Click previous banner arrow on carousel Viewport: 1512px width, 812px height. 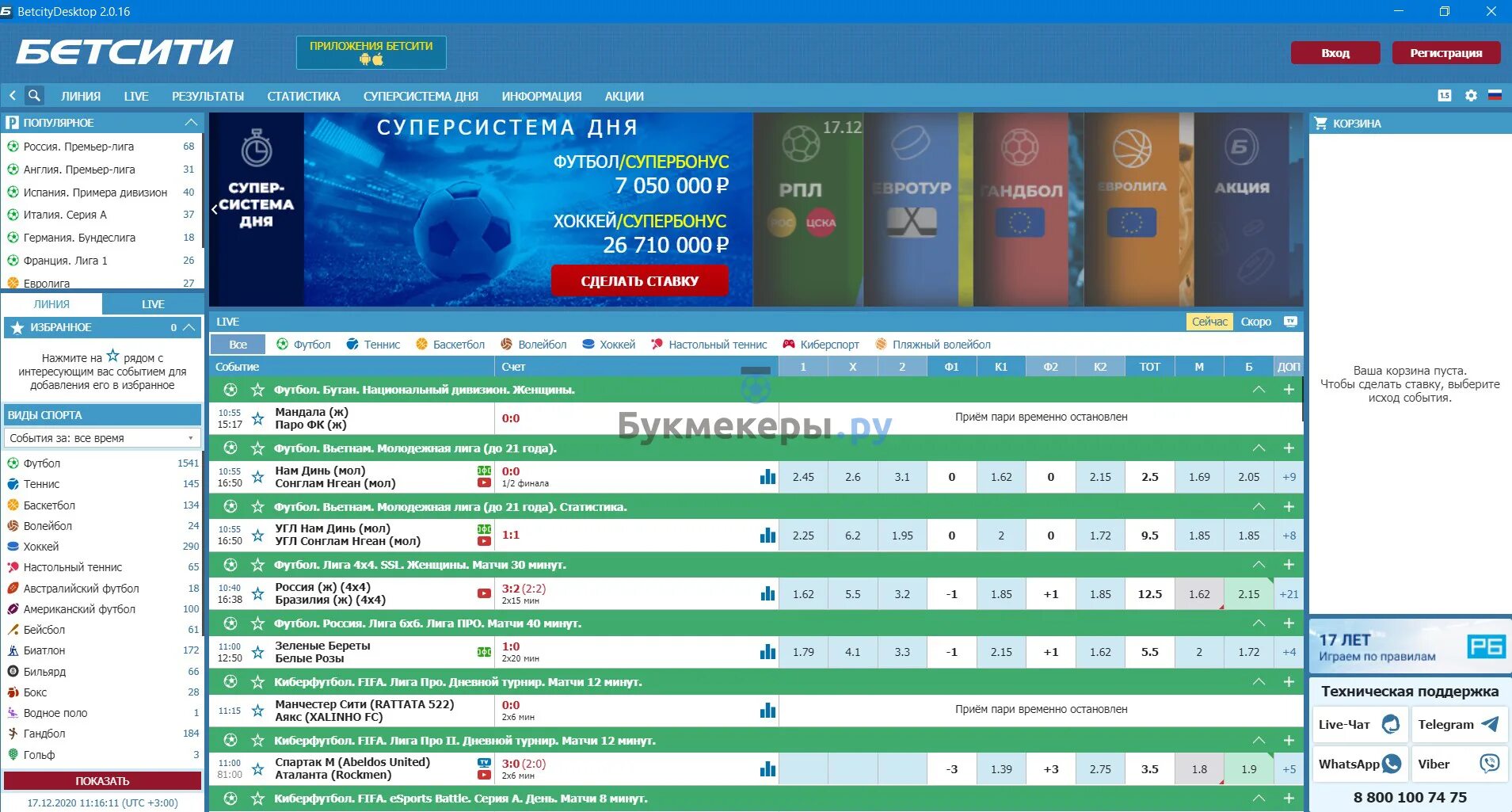(x=215, y=209)
